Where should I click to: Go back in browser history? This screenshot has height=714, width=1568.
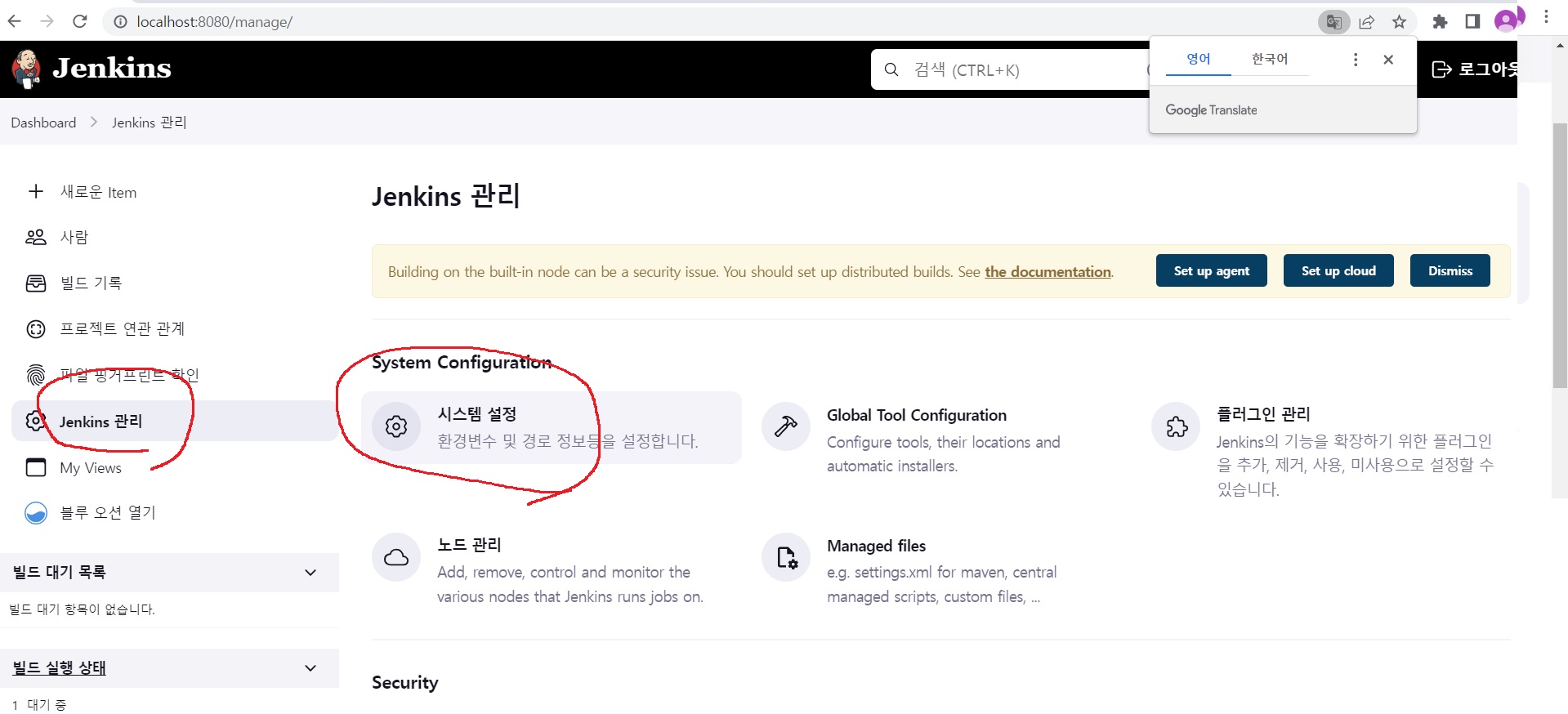[x=15, y=21]
